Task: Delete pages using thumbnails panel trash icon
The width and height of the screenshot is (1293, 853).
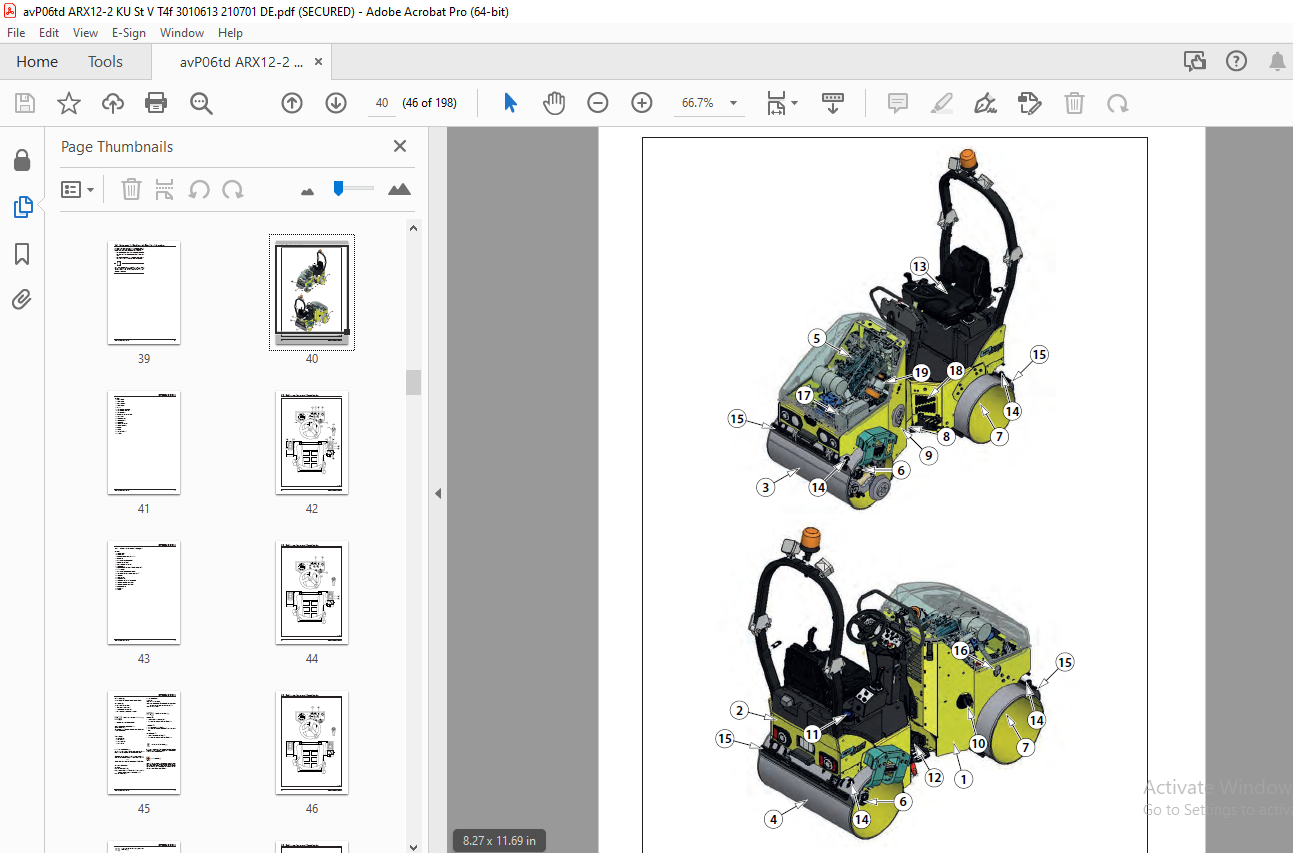Action: (131, 189)
